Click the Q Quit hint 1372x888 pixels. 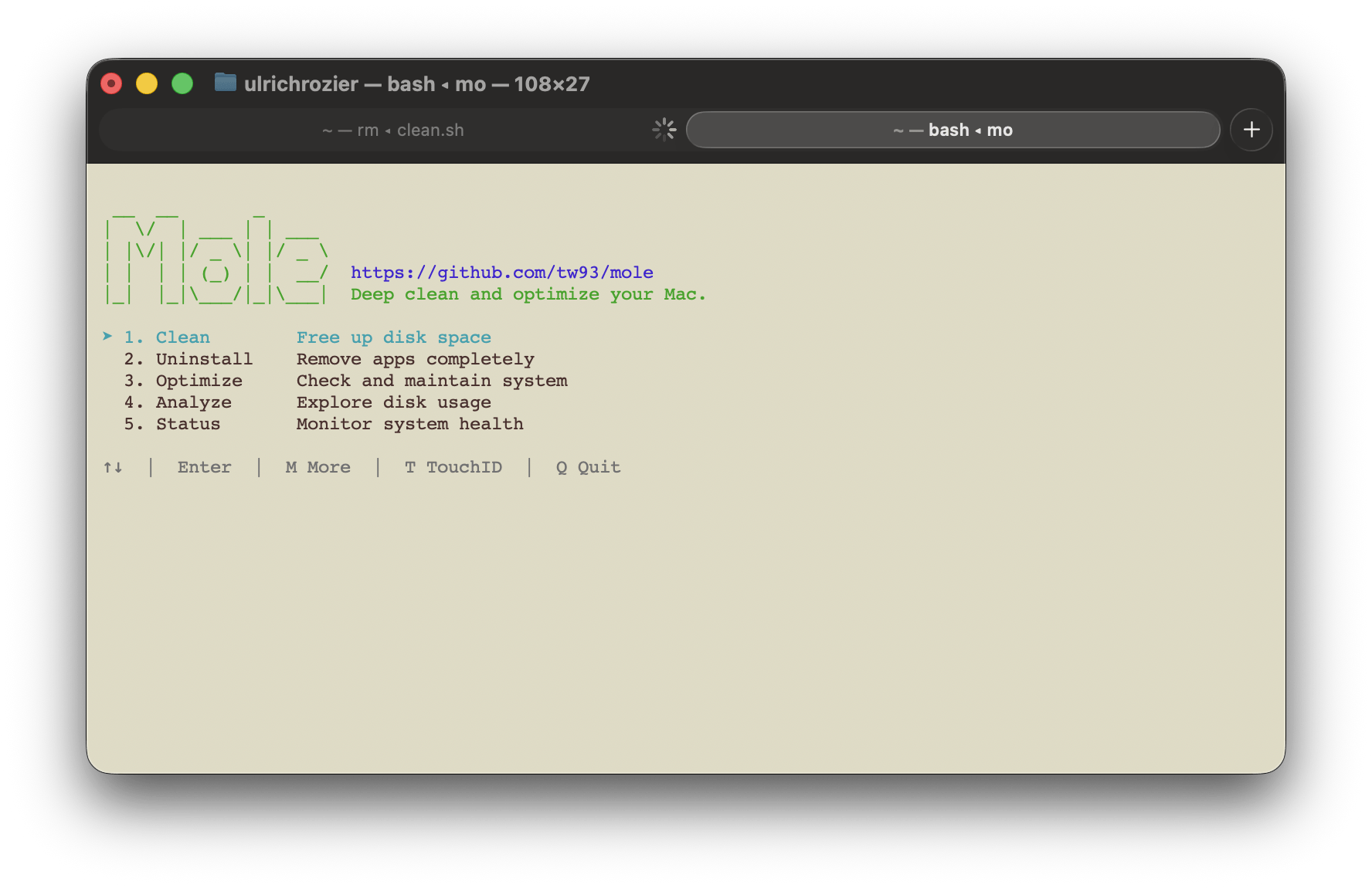click(x=588, y=467)
